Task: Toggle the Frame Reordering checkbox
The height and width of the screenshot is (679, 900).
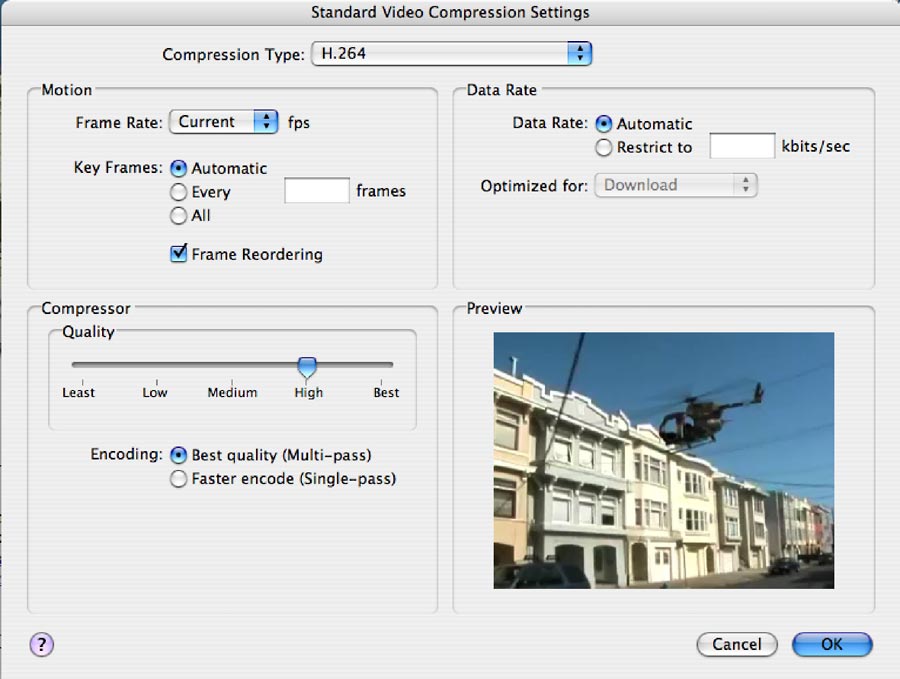Action: click(179, 254)
